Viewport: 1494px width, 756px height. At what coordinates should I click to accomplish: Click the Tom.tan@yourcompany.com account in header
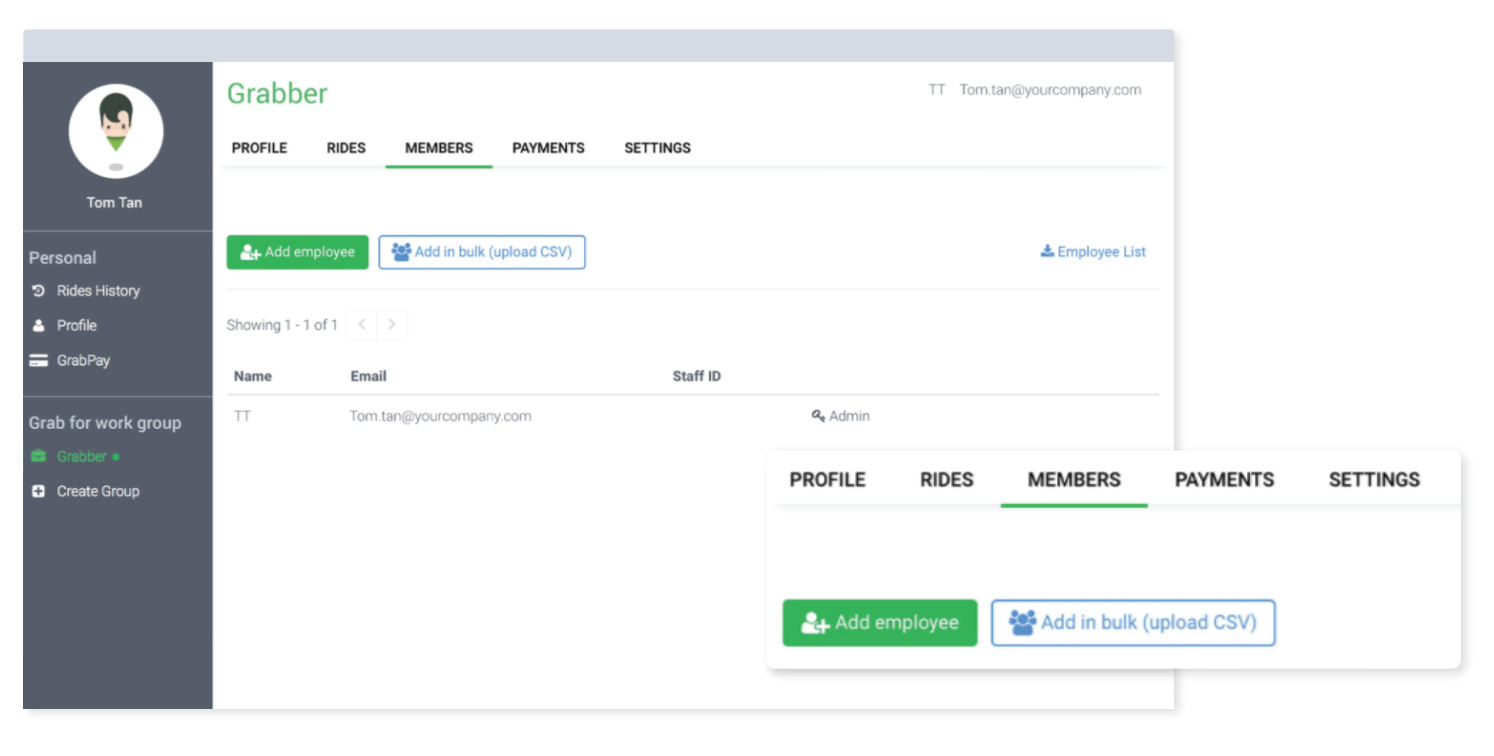[1050, 90]
